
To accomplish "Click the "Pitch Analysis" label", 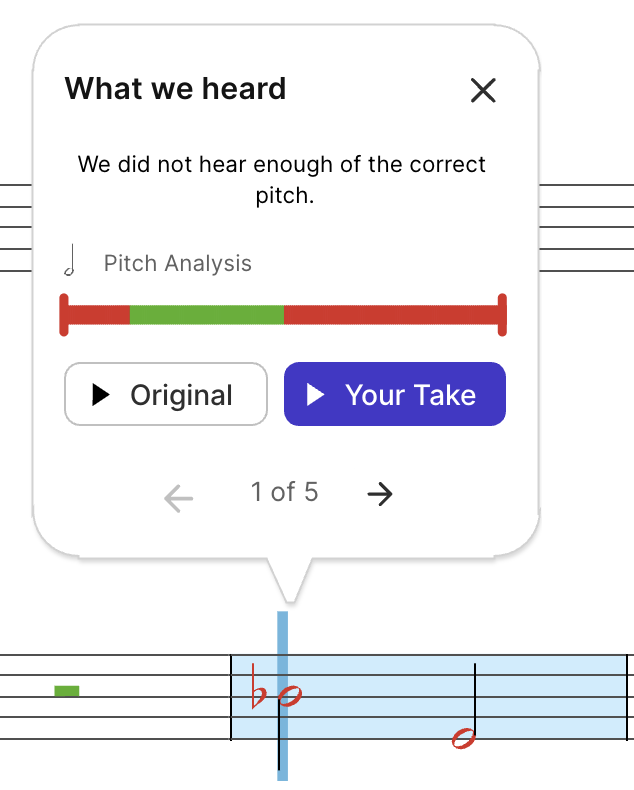I will (x=178, y=264).
